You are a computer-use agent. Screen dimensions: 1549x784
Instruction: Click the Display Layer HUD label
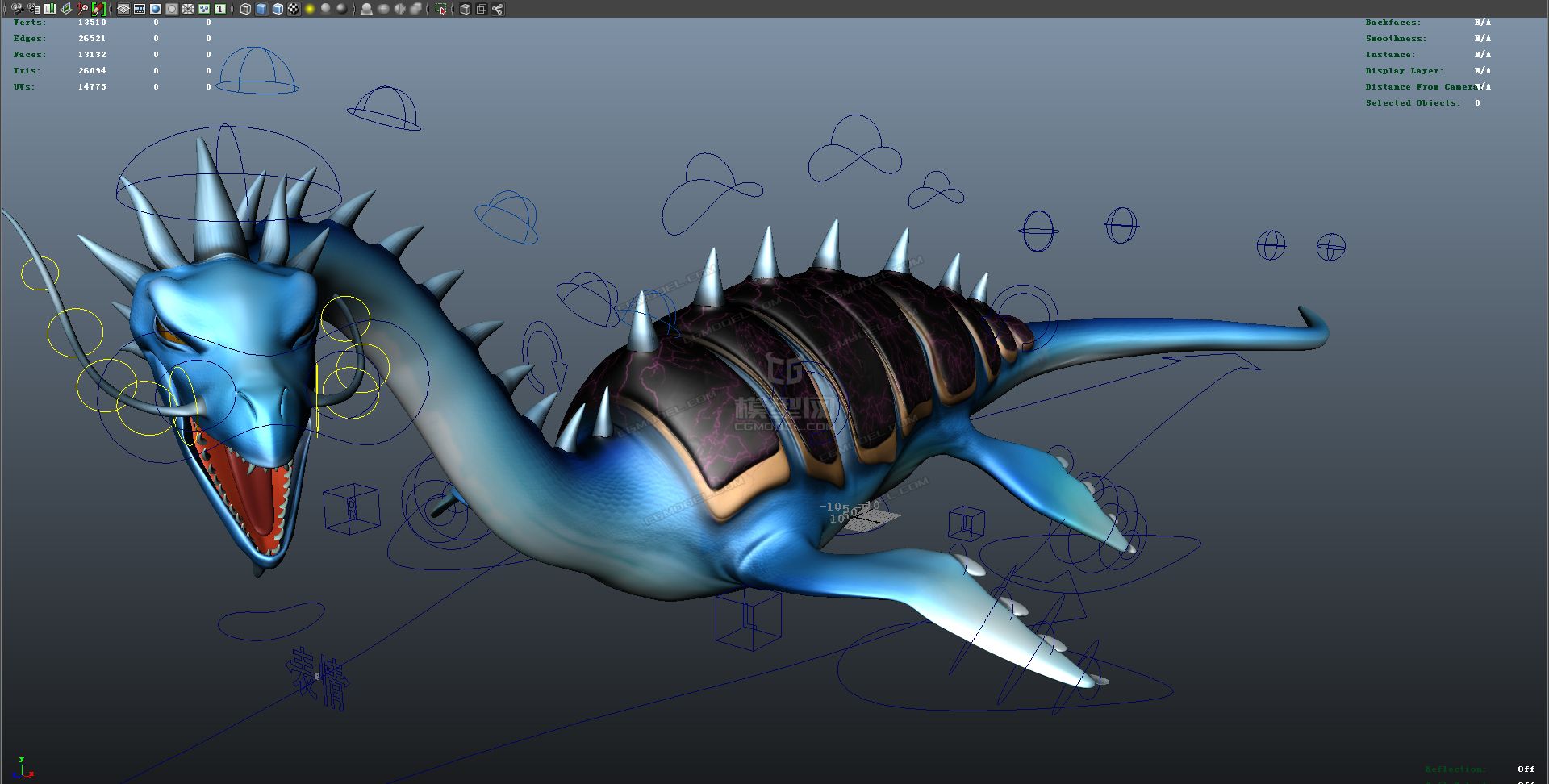click(1405, 71)
